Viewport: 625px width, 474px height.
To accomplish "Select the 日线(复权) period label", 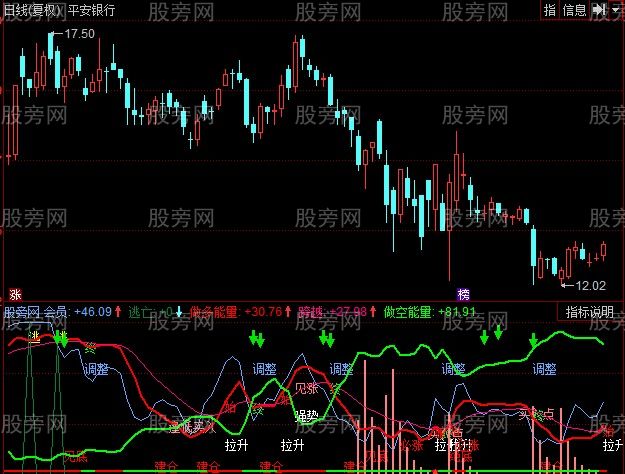I will [30, 9].
